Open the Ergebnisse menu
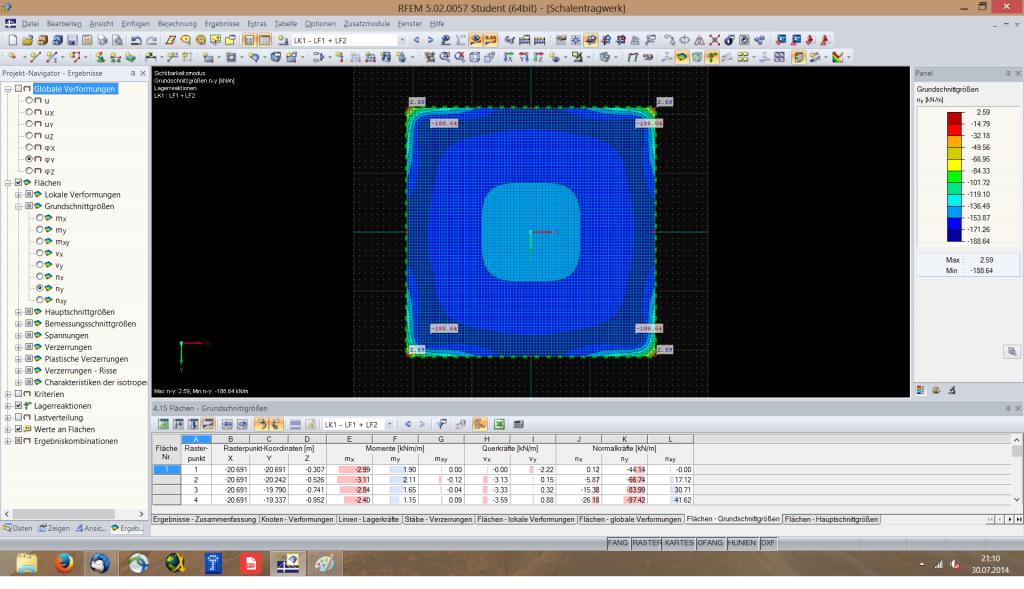The image size is (1024, 589). click(222, 24)
